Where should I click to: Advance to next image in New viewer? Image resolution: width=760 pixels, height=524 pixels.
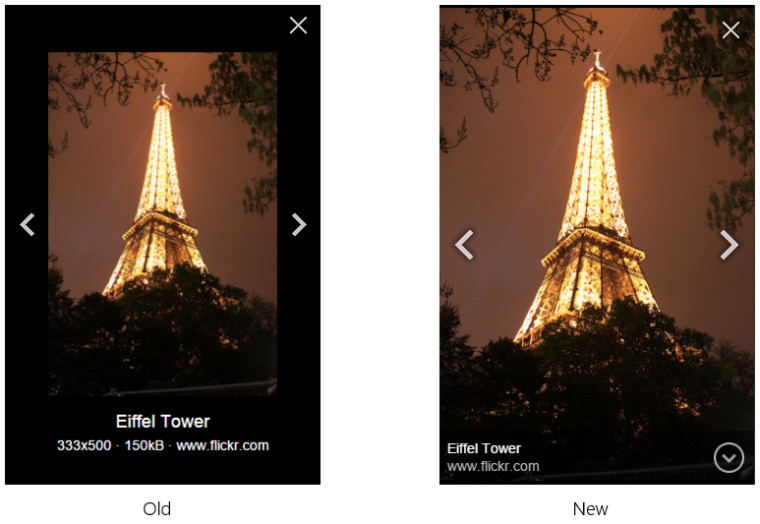pos(729,245)
